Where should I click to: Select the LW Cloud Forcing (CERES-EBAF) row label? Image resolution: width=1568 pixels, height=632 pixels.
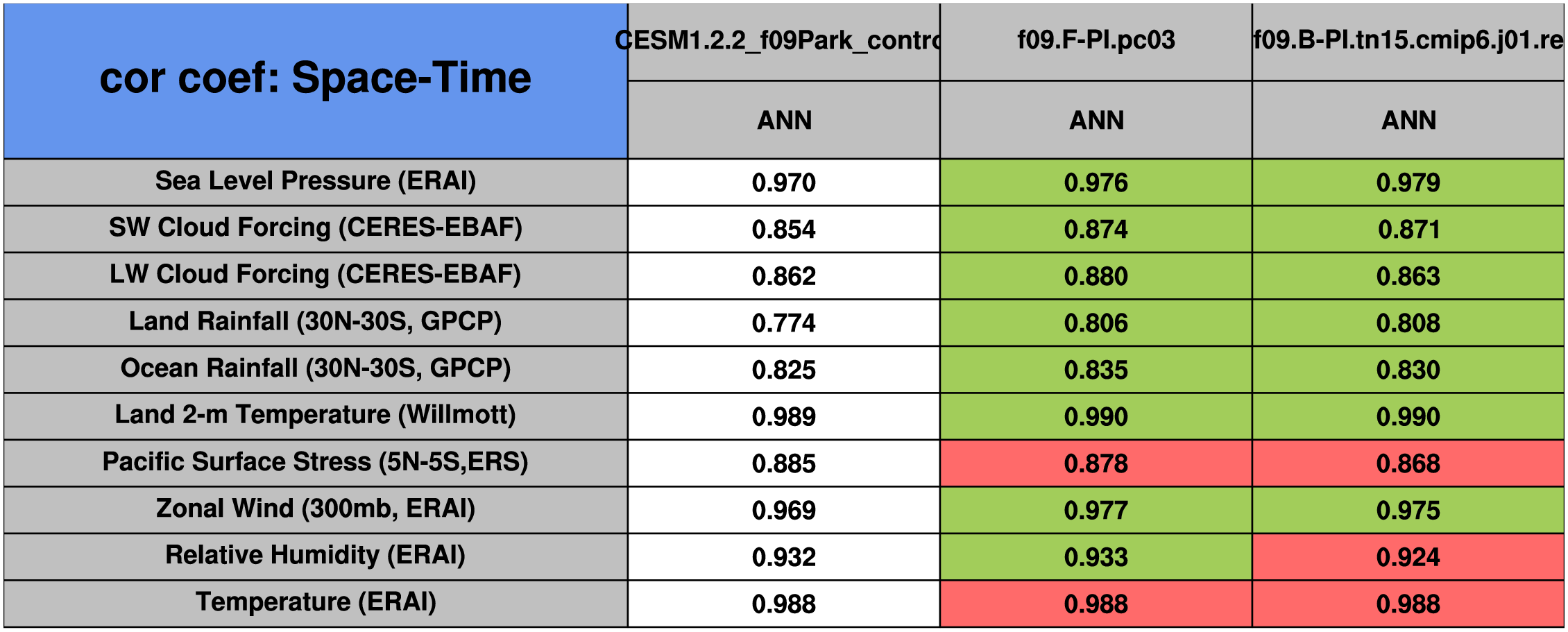point(316,275)
